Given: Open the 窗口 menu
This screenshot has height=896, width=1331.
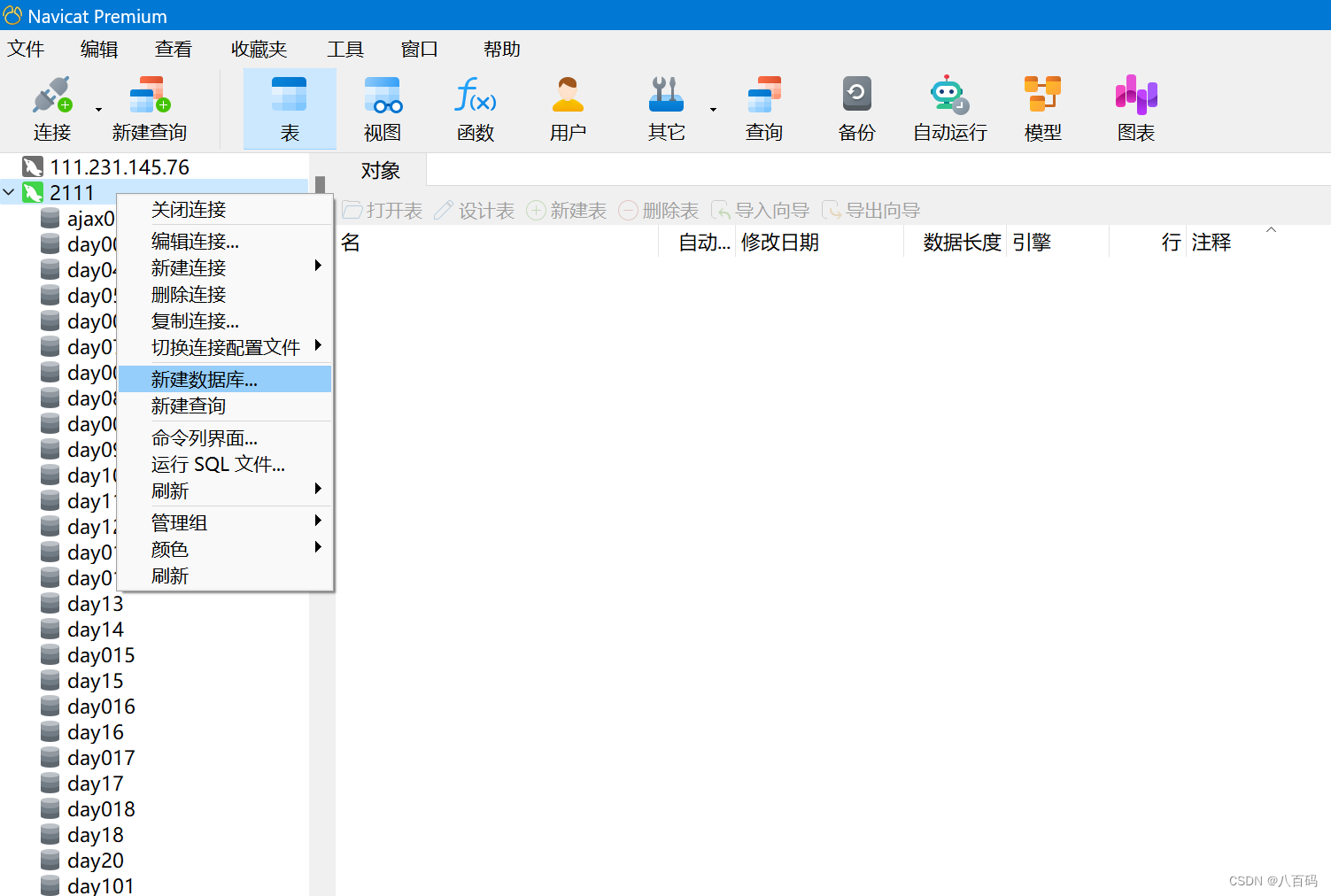Looking at the screenshot, I should [420, 50].
